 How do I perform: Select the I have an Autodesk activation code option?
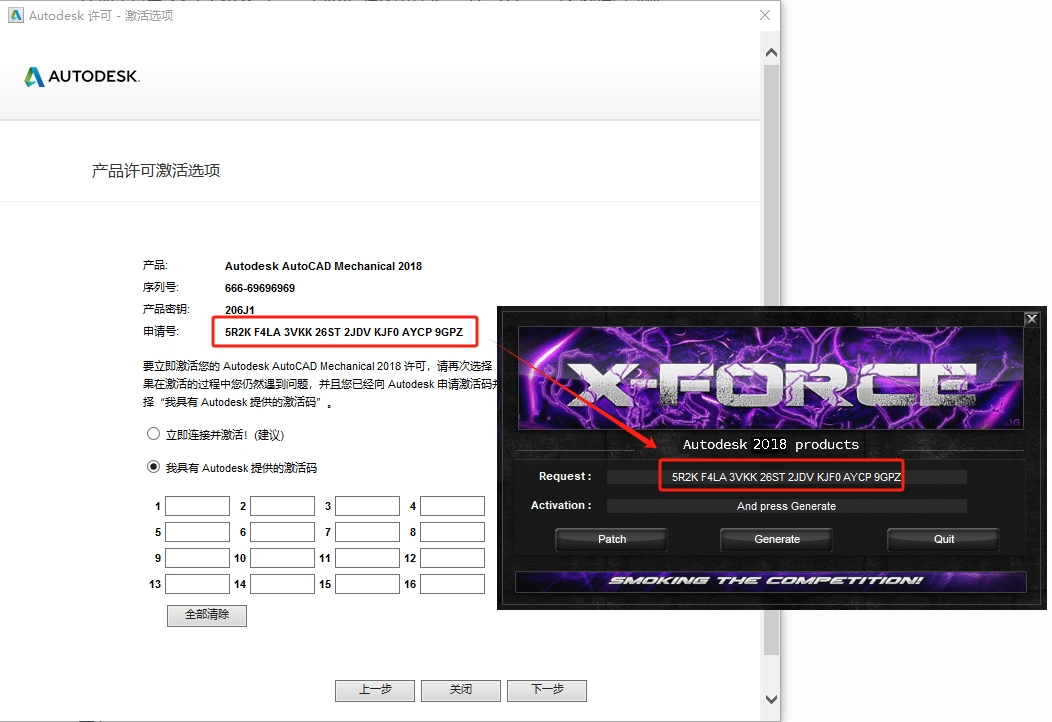[153, 467]
